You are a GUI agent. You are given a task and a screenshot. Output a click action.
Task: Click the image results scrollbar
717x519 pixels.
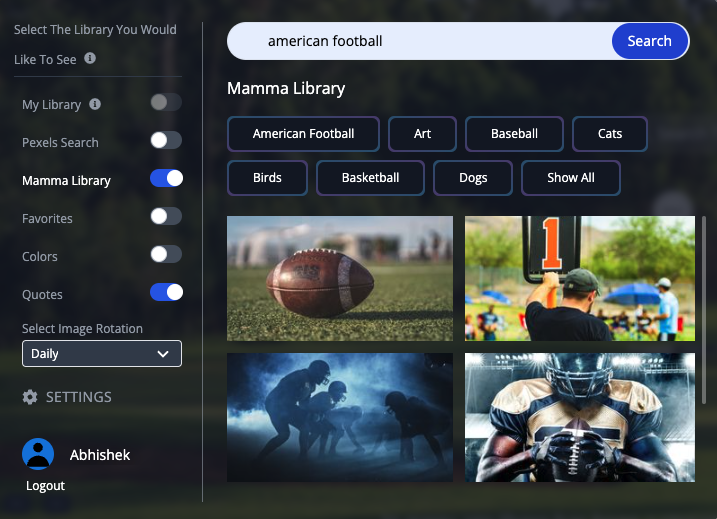click(704, 310)
